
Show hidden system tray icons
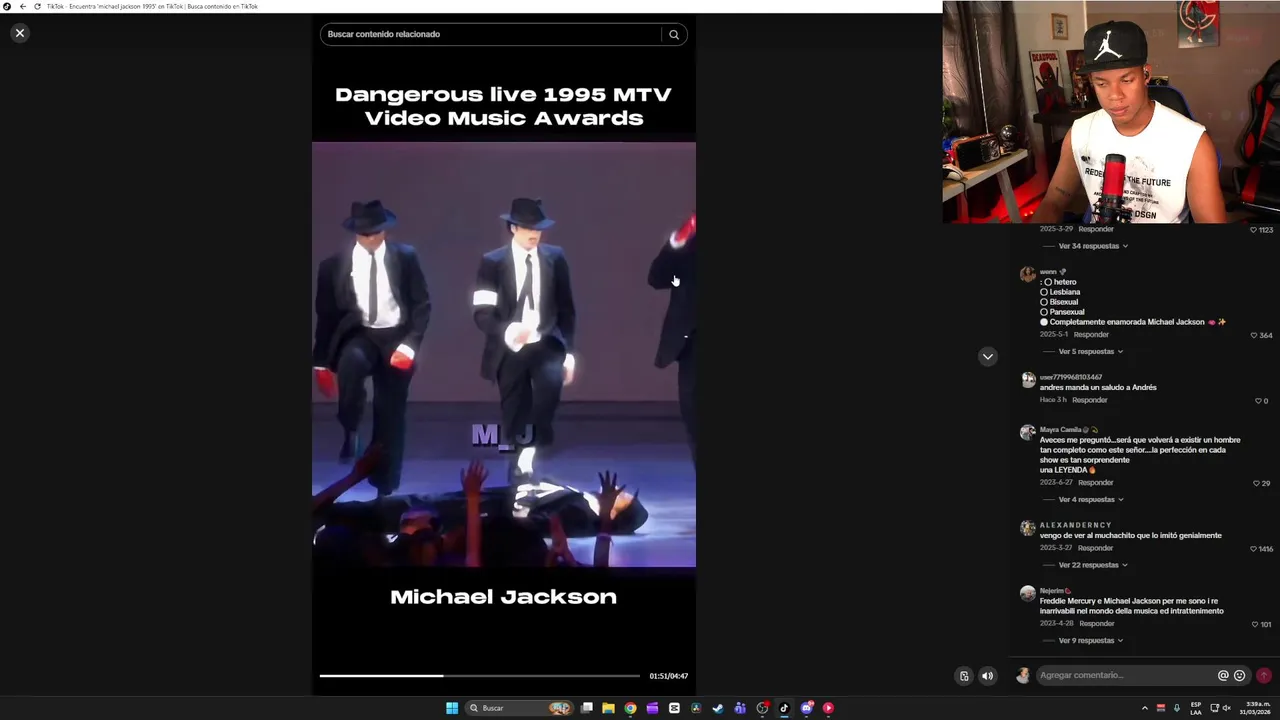click(1145, 708)
